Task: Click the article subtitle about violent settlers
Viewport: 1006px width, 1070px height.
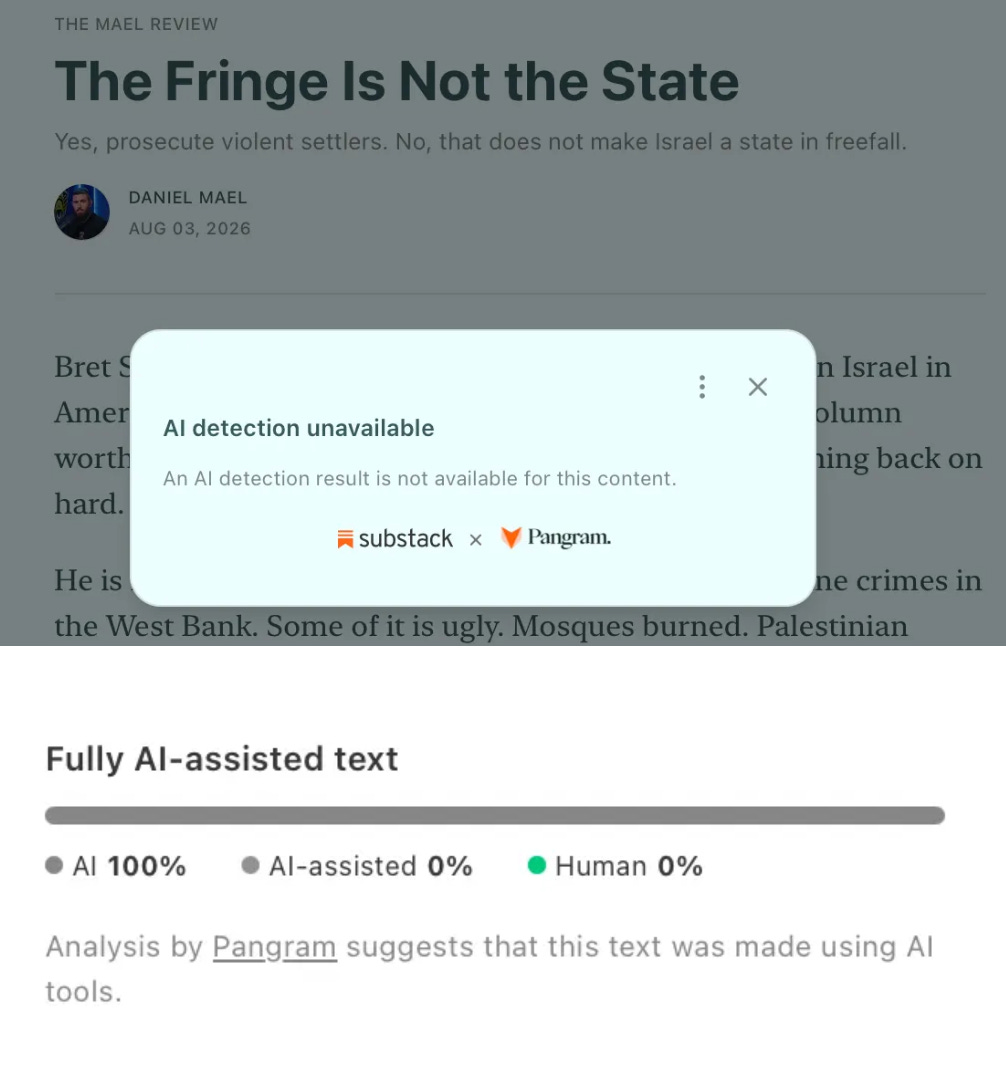Action: (x=480, y=142)
